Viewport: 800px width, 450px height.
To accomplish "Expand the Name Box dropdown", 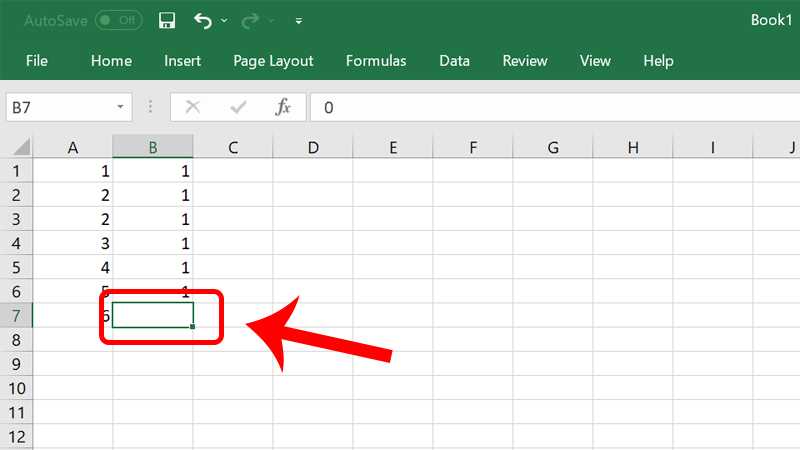I will [x=121, y=107].
